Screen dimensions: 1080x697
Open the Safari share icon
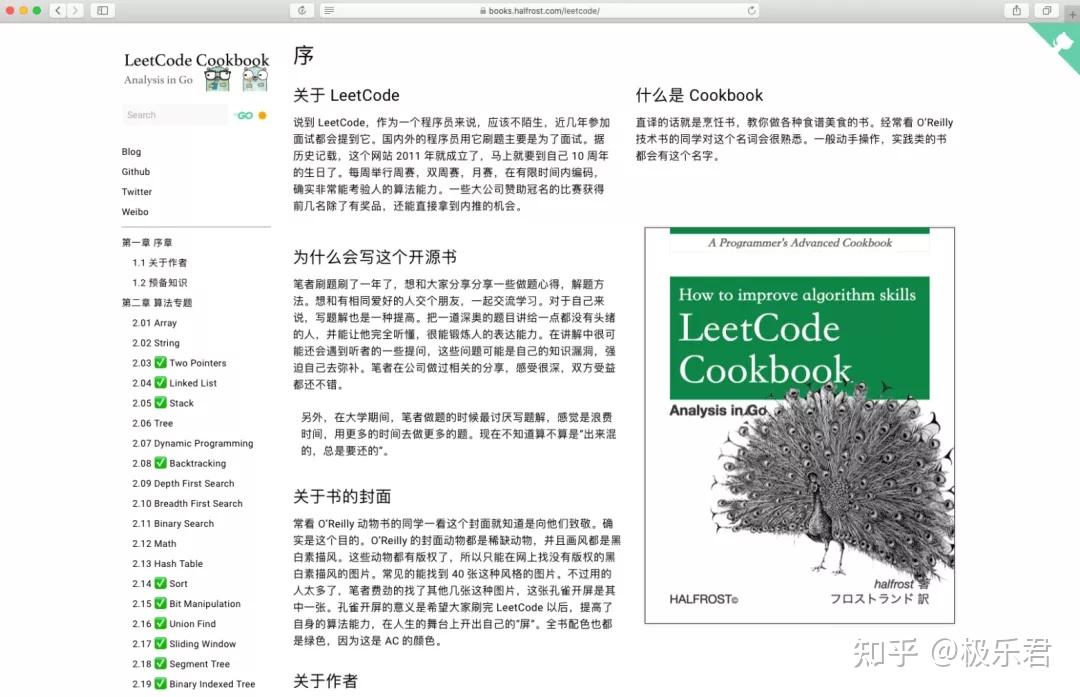(x=1016, y=10)
